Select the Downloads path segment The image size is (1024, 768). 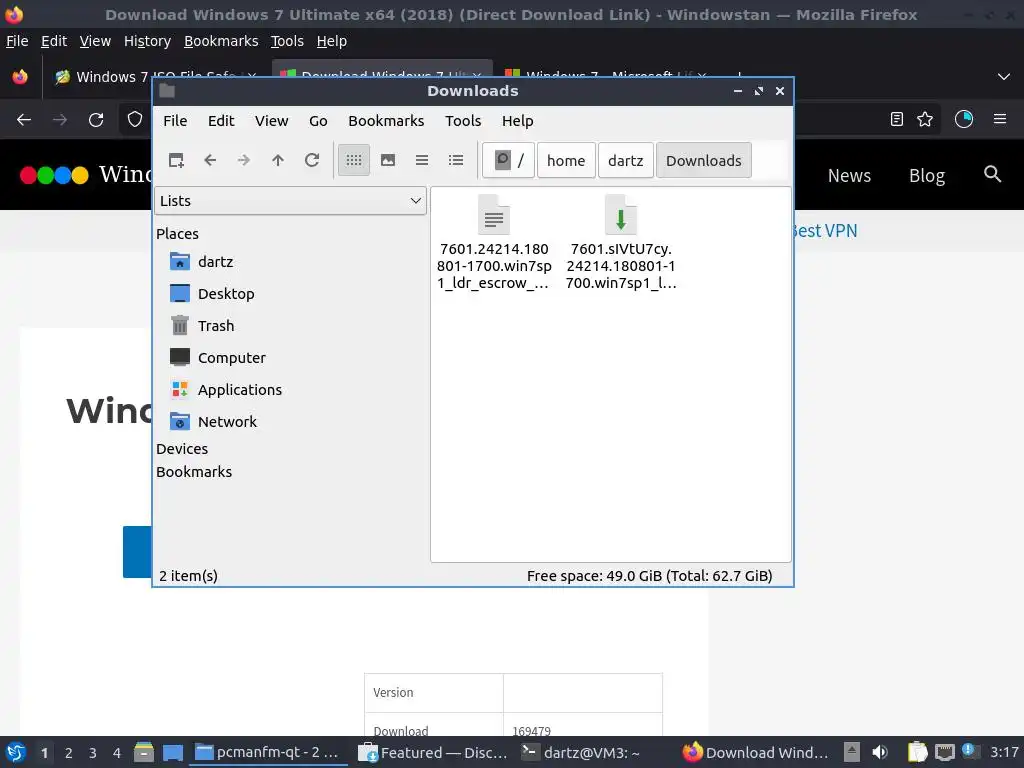703,161
